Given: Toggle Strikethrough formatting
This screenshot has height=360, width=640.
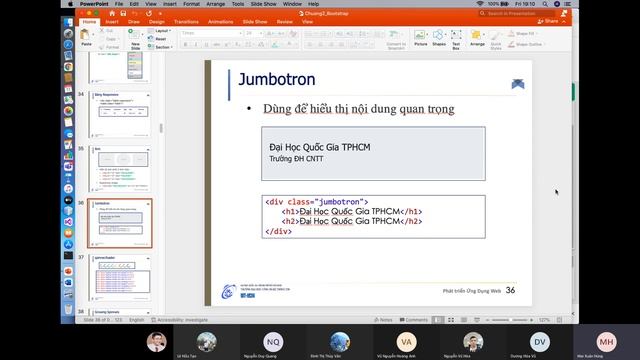Looking at the screenshot, I should tap(217, 44).
